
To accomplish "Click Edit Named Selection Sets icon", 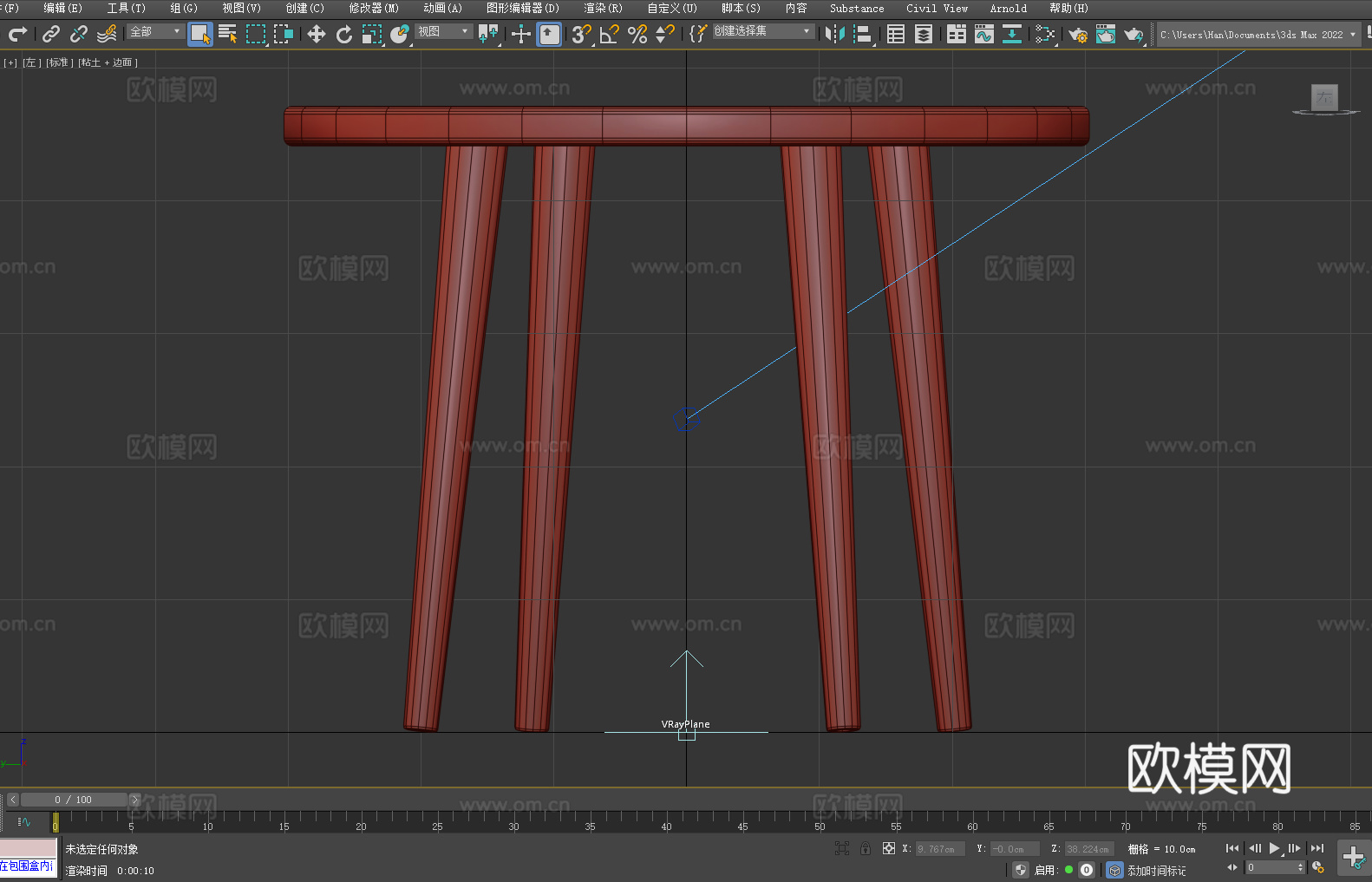I will (698, 34).
